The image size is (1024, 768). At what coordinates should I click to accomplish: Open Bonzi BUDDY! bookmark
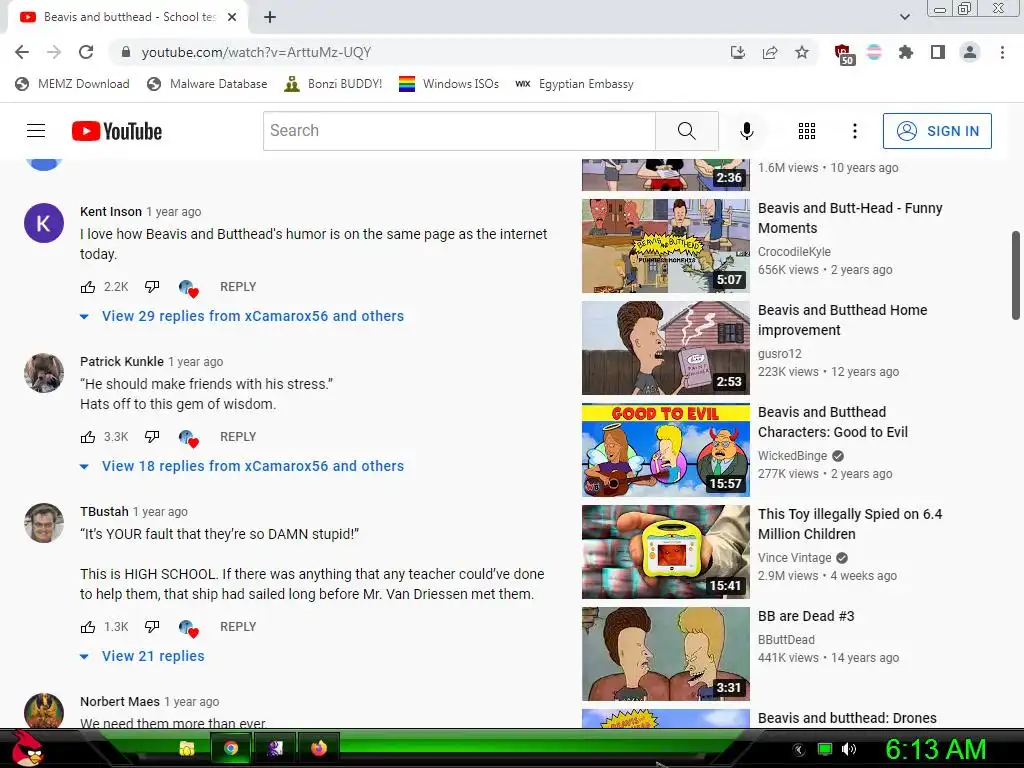333,84
